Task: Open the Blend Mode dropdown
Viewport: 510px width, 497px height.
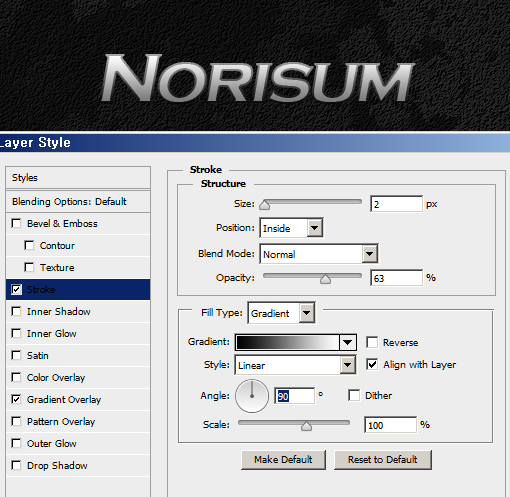Action: coord(319,254)
